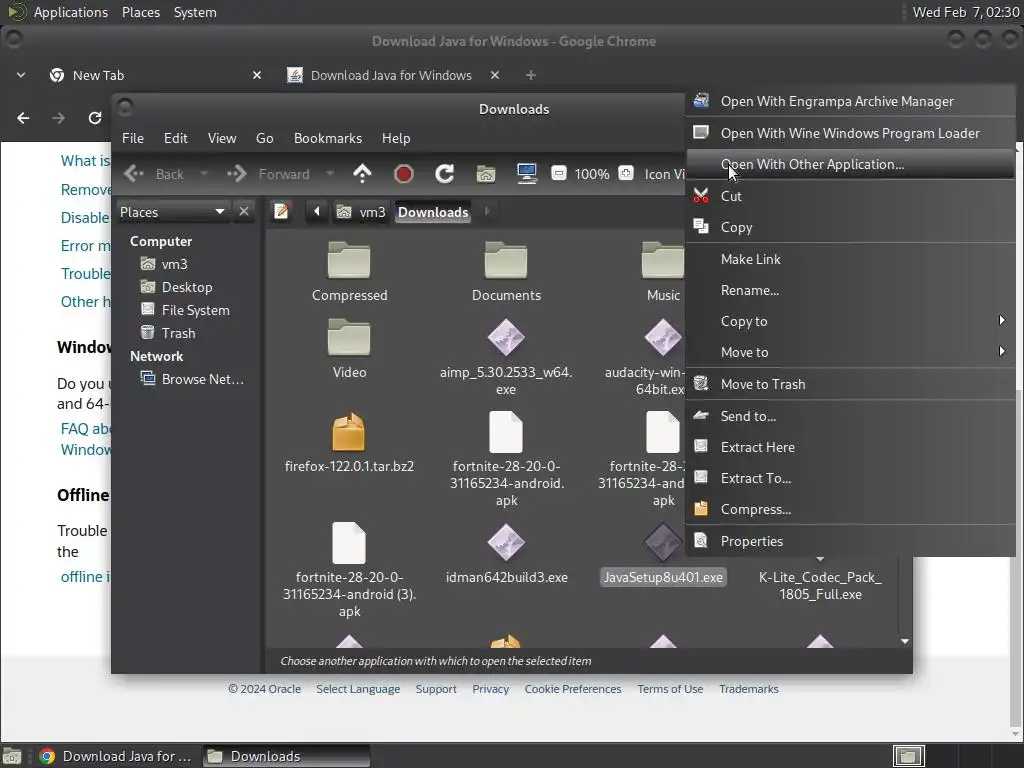Select Extract To option

[x=850, y=478]
